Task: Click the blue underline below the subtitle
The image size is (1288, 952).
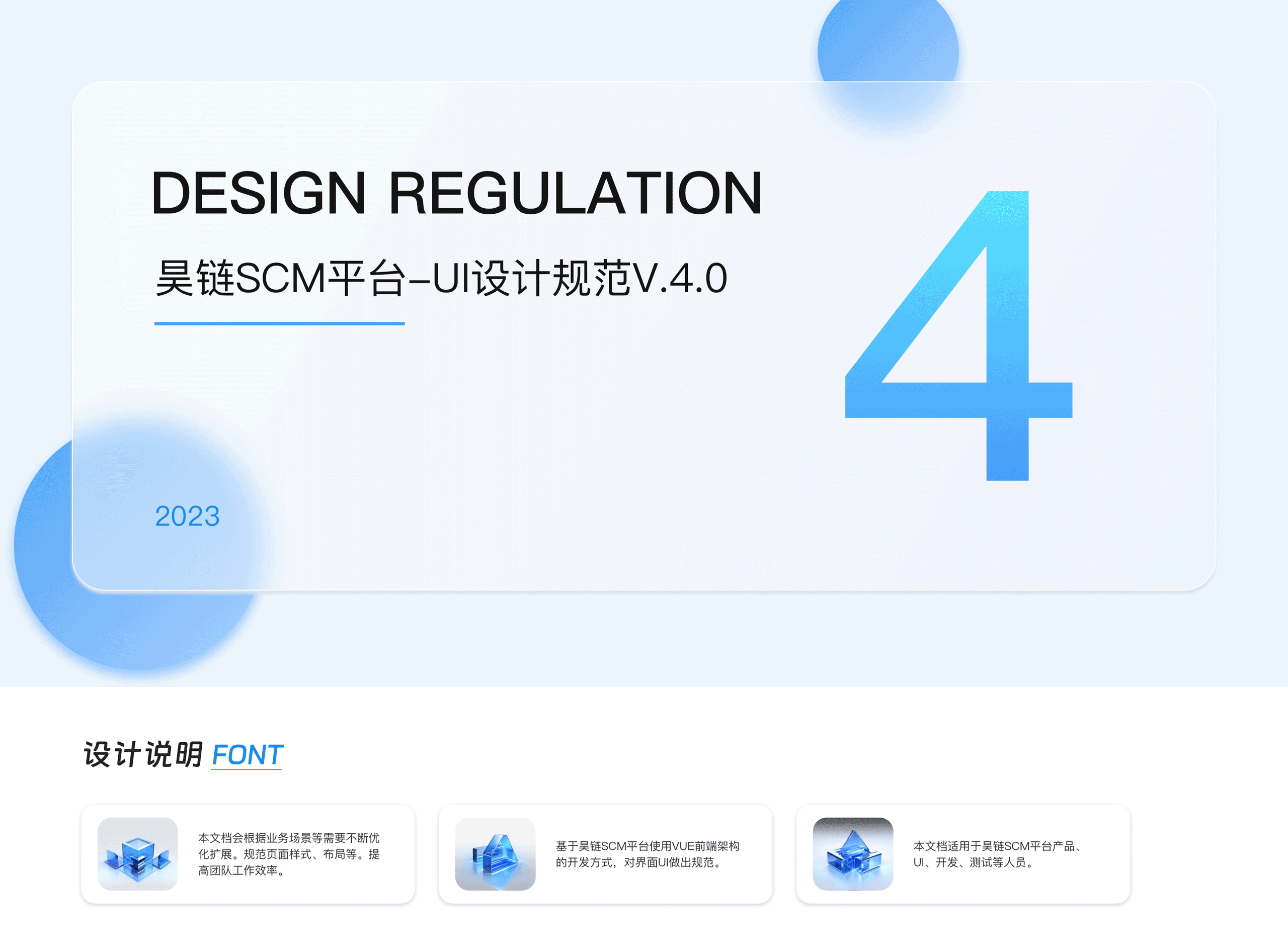Action: 279,324
